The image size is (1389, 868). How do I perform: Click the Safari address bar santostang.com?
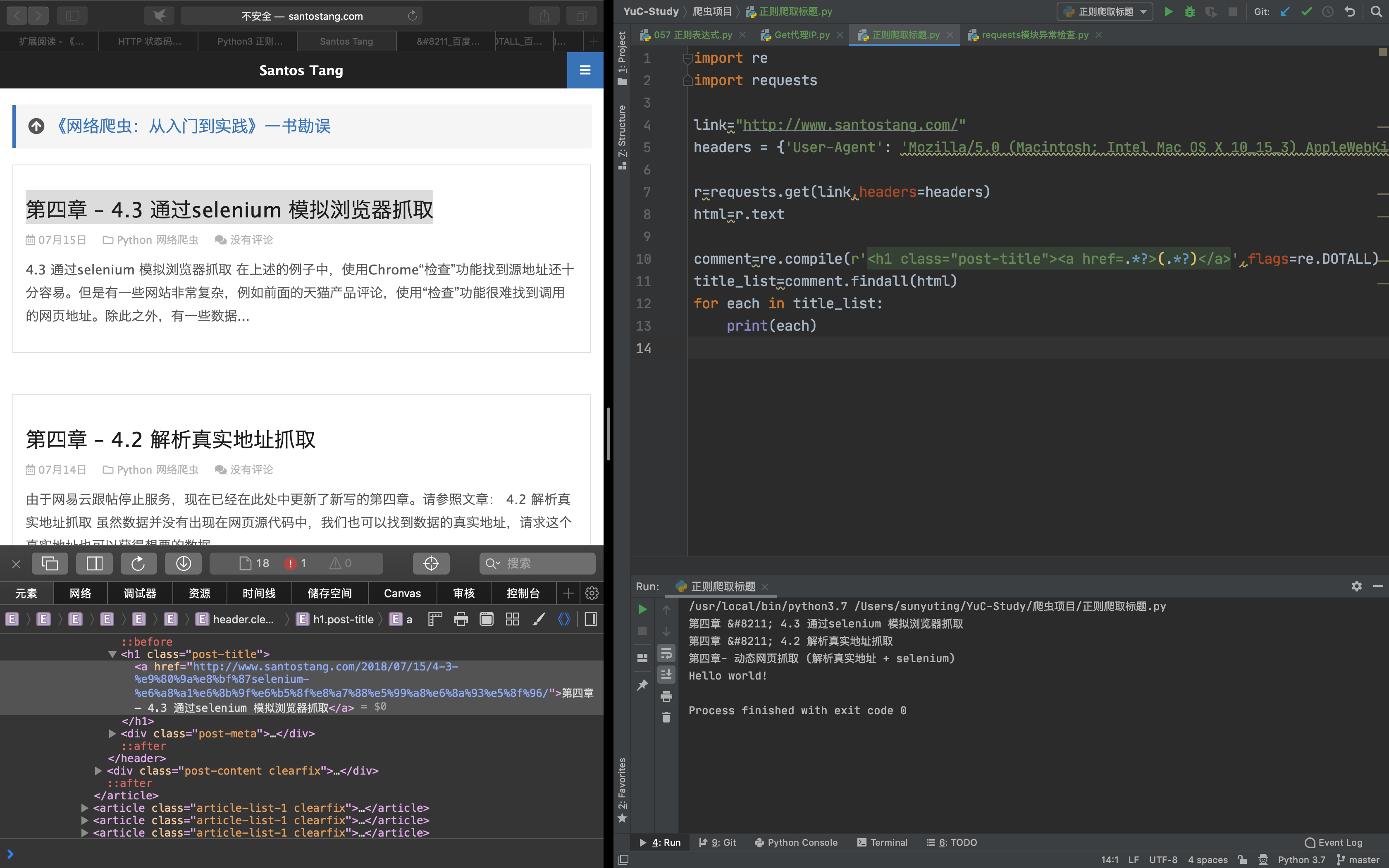coord(302,16)
